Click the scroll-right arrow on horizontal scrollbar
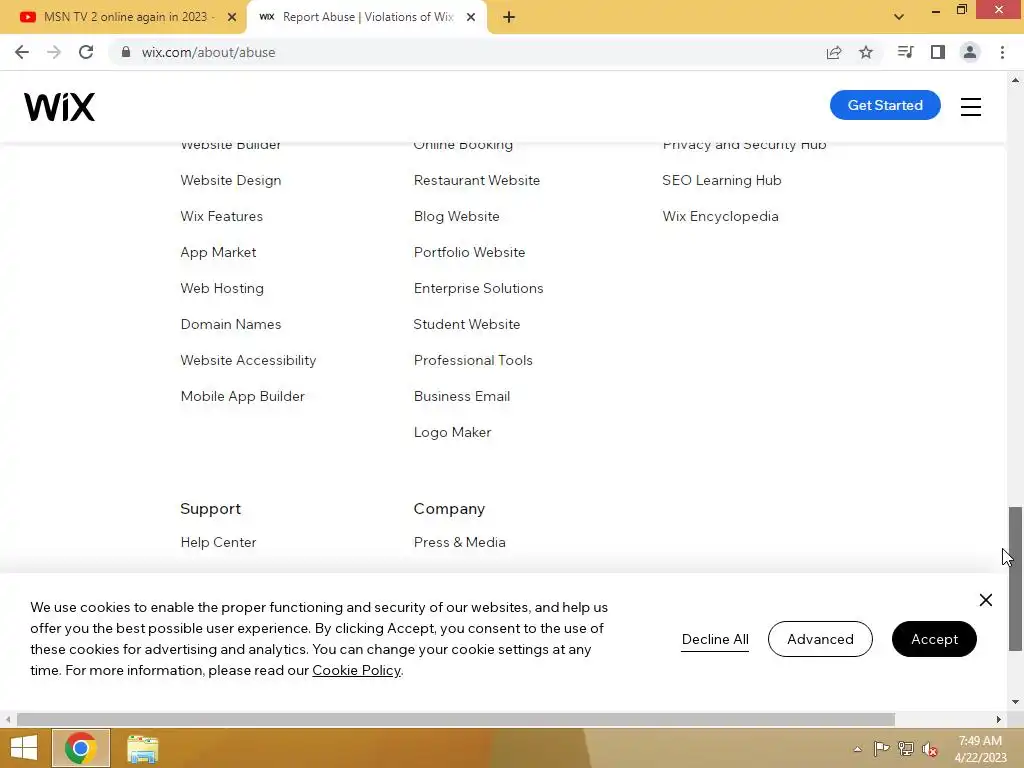 [x=999, y=719]
